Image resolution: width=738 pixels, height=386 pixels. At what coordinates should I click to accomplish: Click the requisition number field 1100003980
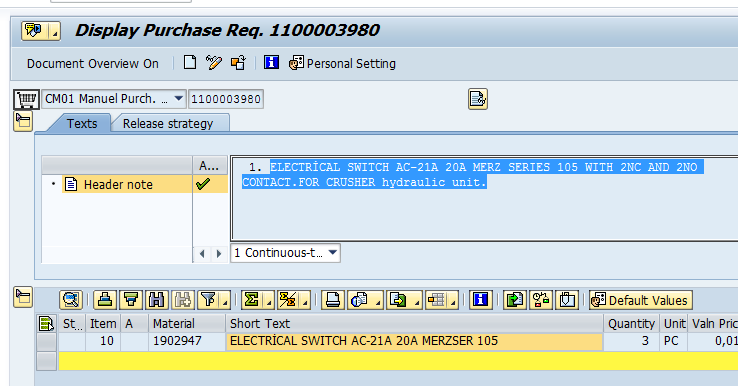click(x=226, y=99)
